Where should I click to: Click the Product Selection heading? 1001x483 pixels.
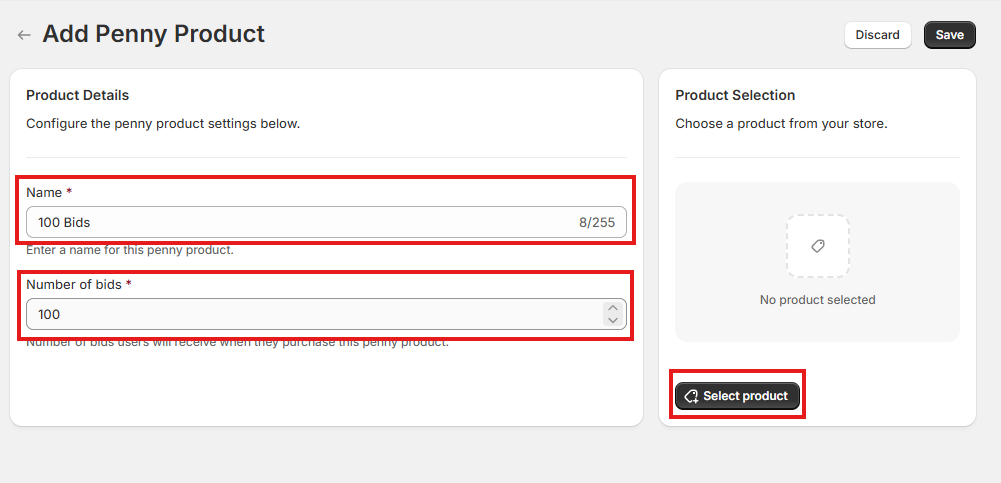[735, 95]
